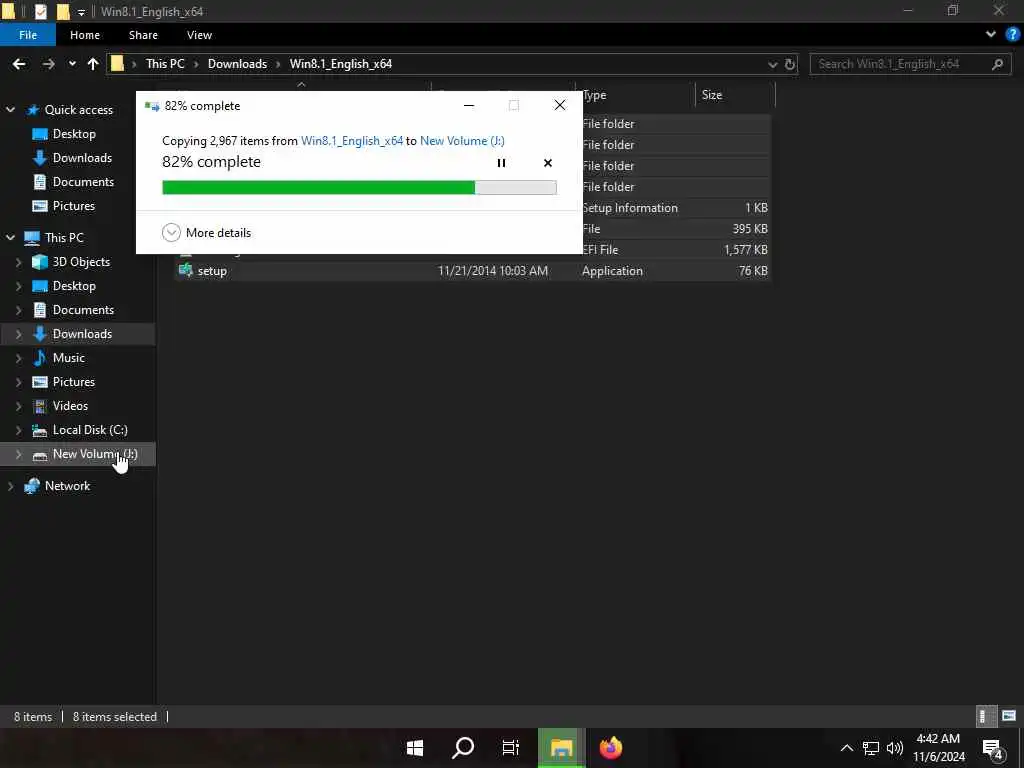This screenshot has width=1024, height=768.
Task: Switch to Details view in status bar
Action: (985, 716)
